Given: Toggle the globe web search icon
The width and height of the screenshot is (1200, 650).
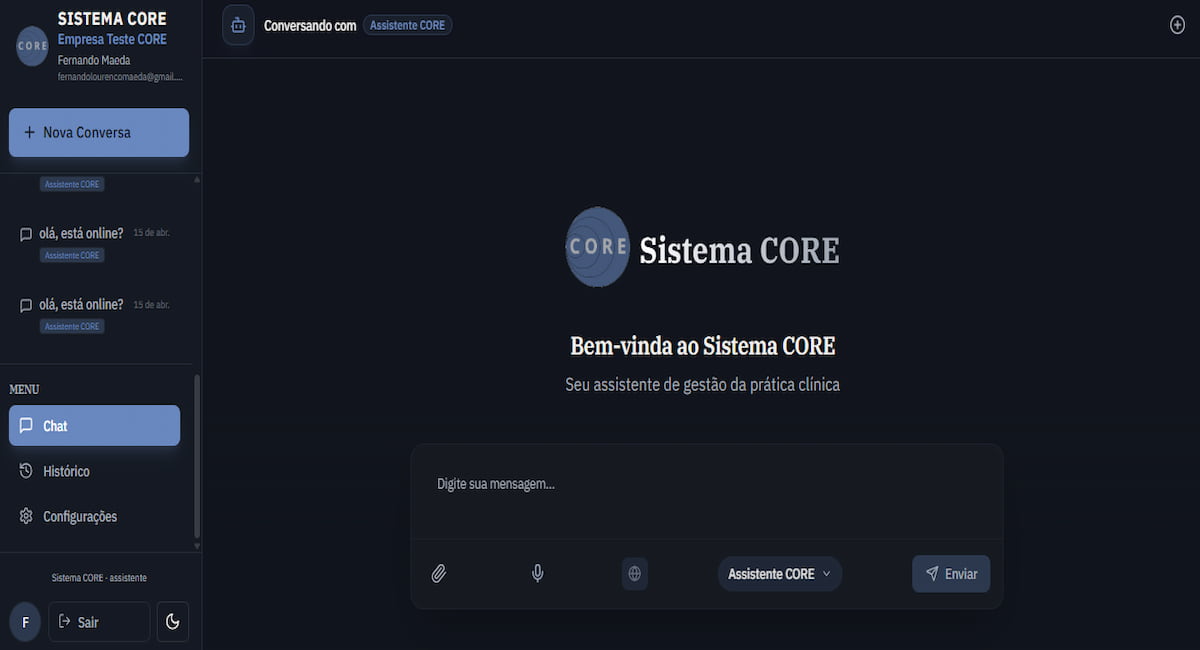Looking at the screenshot, I should pyautogui.click(x=634, y=574).
